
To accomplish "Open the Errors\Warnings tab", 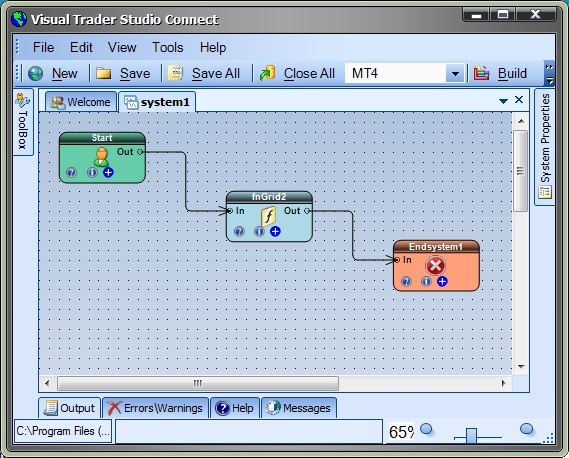I will 155,408.
